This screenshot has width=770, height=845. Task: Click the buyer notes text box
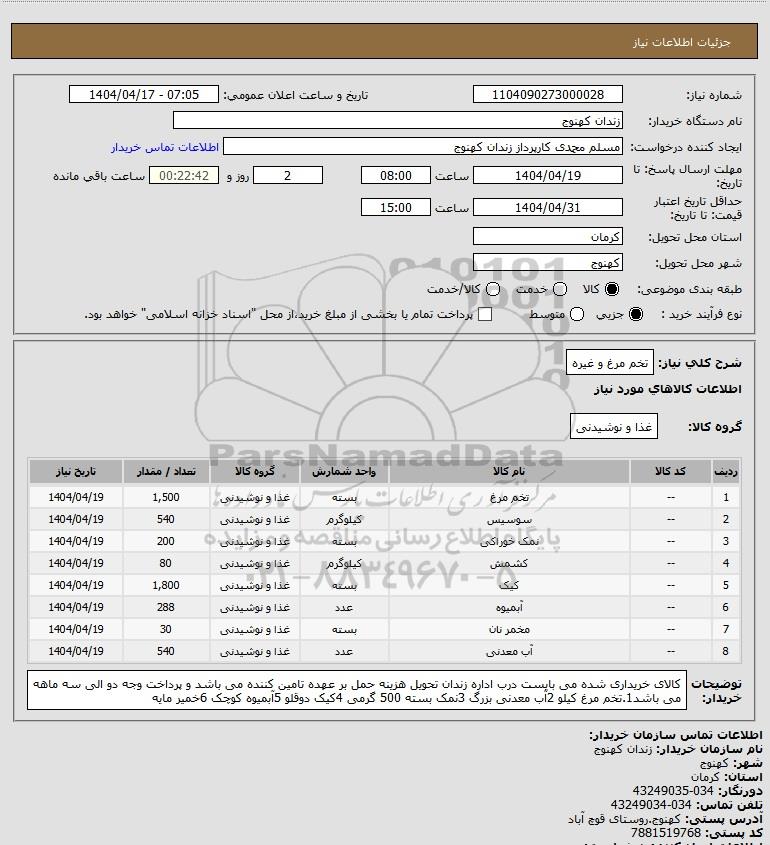tap(357, 690)
